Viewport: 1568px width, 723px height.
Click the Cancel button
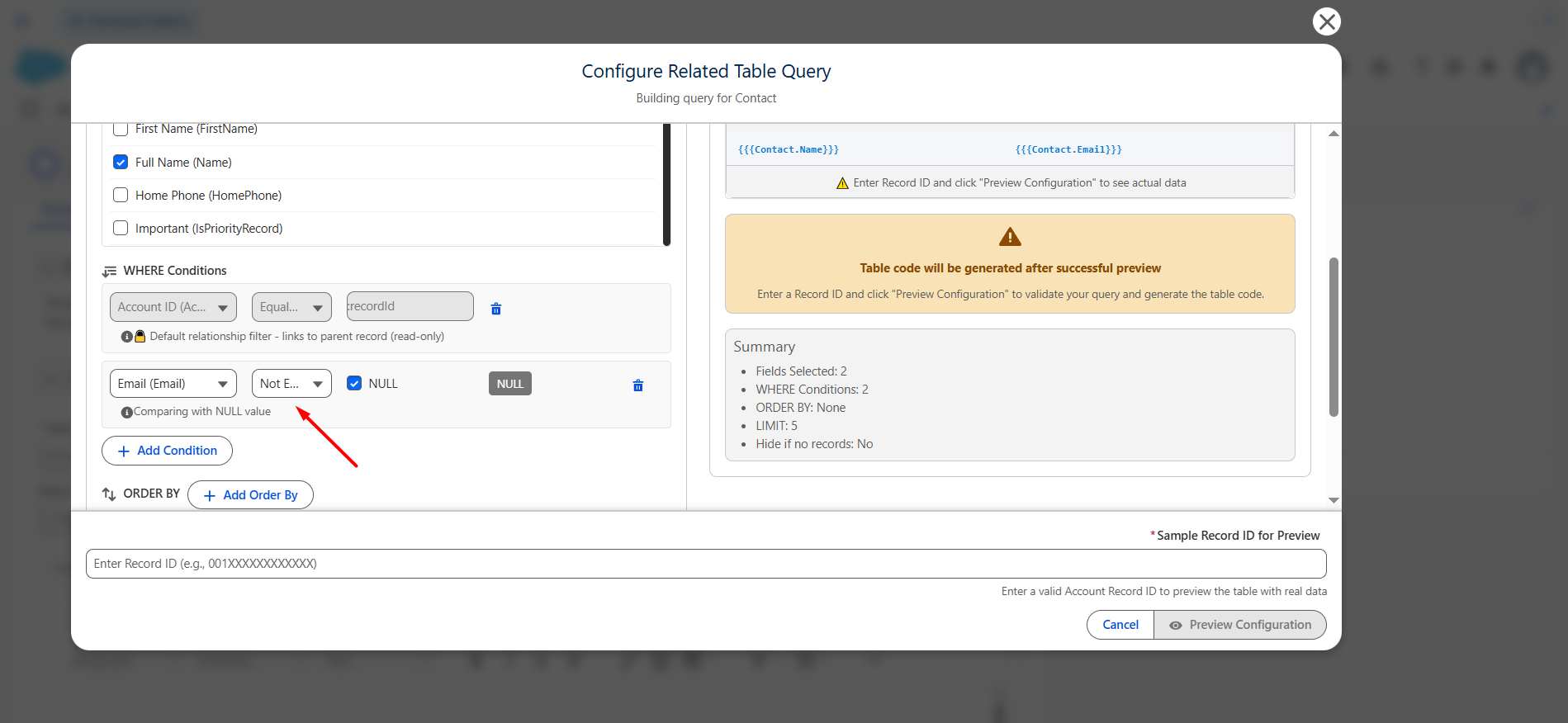coord(1120,625)
